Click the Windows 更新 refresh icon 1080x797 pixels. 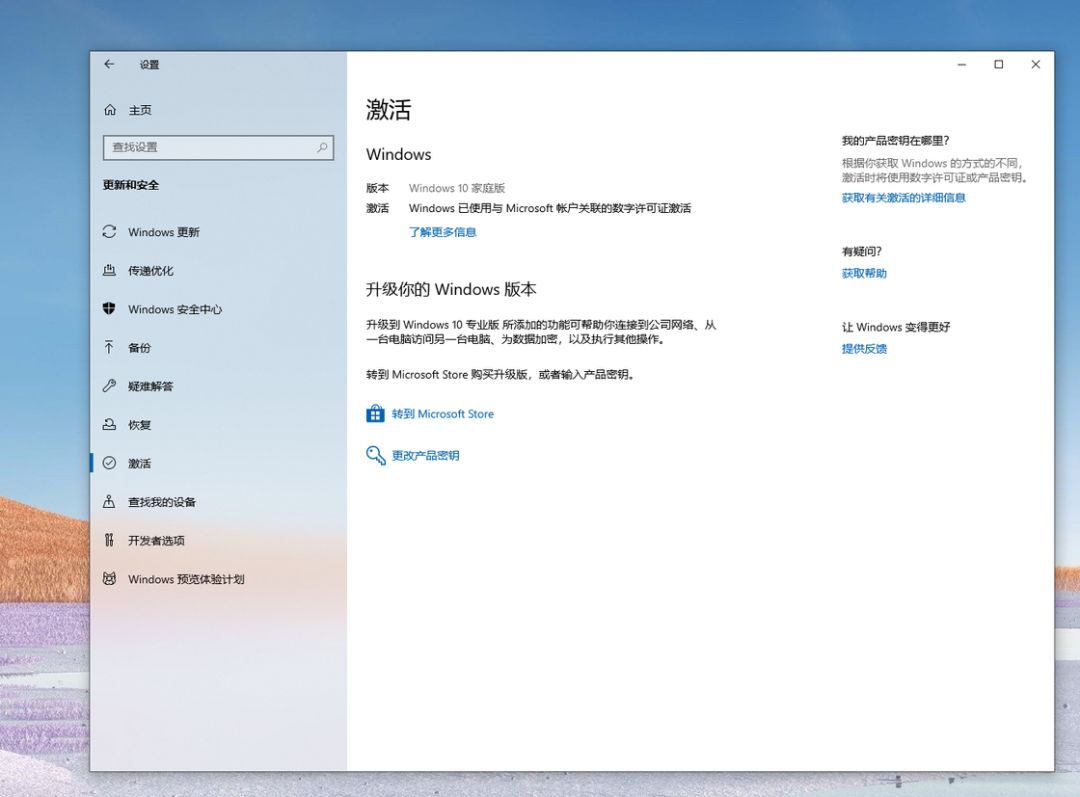pos(110,231)
